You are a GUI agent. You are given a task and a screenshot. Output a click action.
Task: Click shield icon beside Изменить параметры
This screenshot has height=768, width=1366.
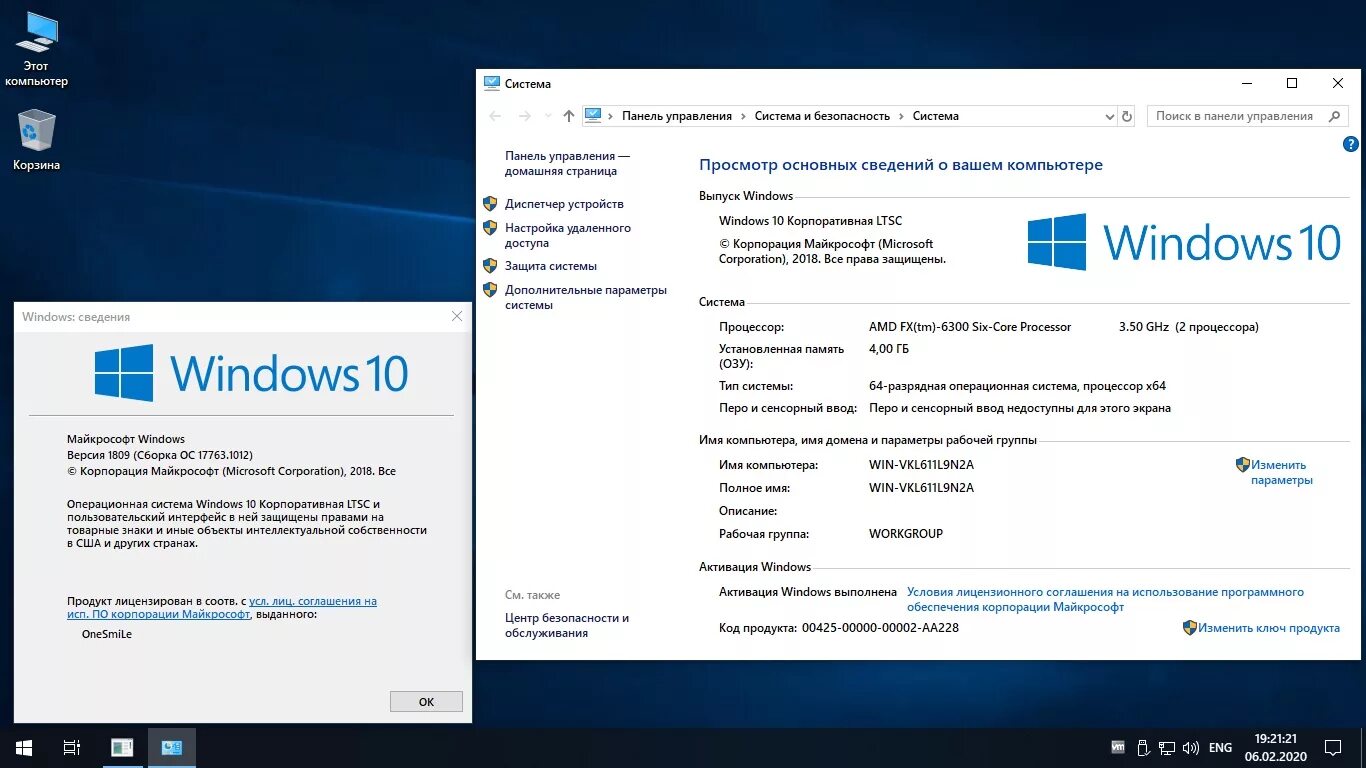(x=1243, y=465)
